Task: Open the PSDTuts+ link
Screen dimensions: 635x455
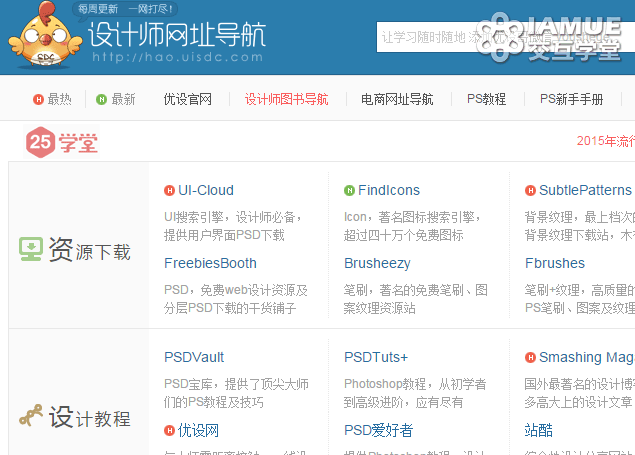Action: pyautogui.click(x=376, y=357)
